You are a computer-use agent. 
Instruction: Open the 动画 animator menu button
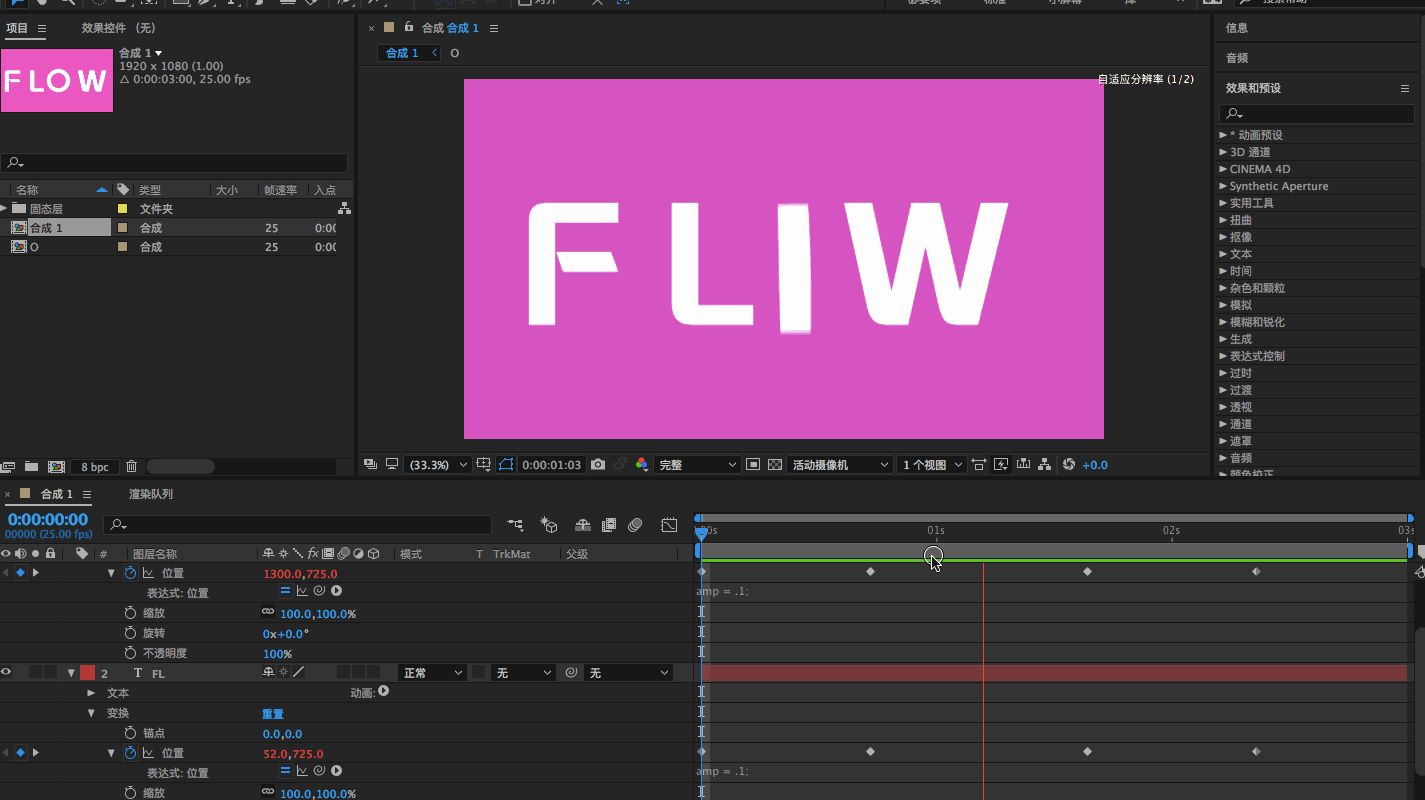(x=383, y=691)
